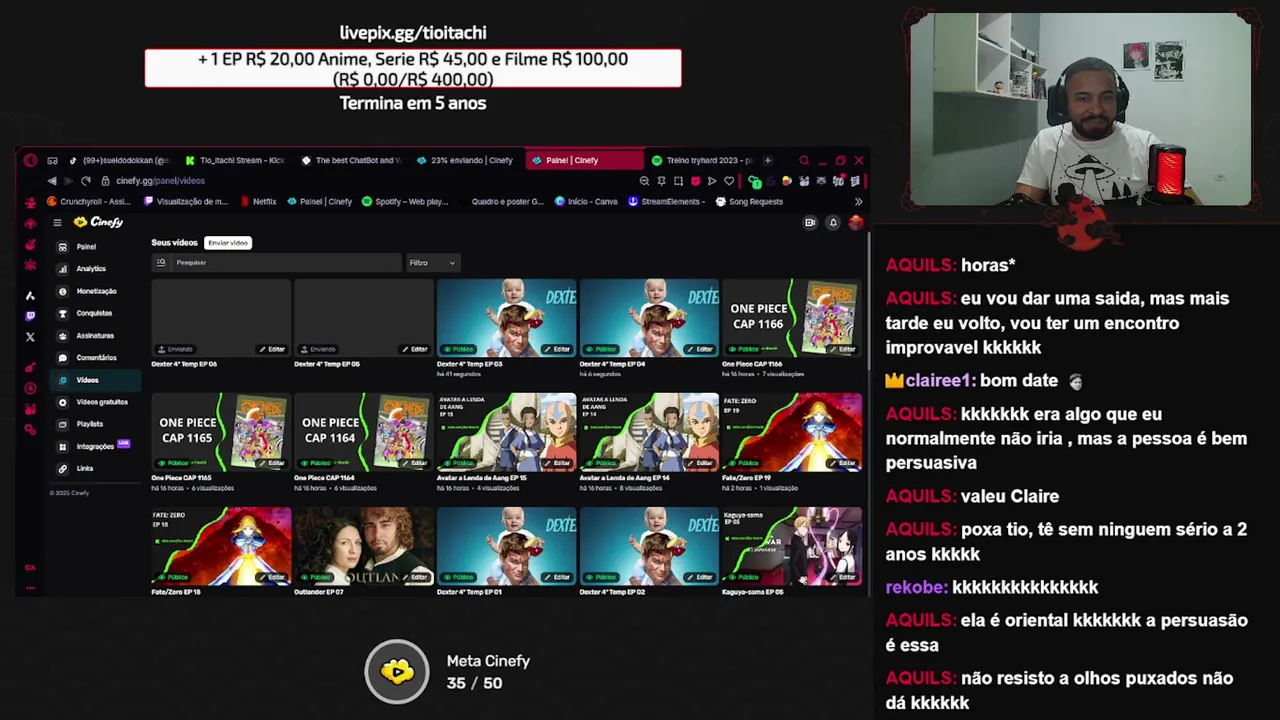The width and height of the screenshot is (1280, 720).
Task: Click the send/play arrow icon in toolbar
Action: [712, 181]
